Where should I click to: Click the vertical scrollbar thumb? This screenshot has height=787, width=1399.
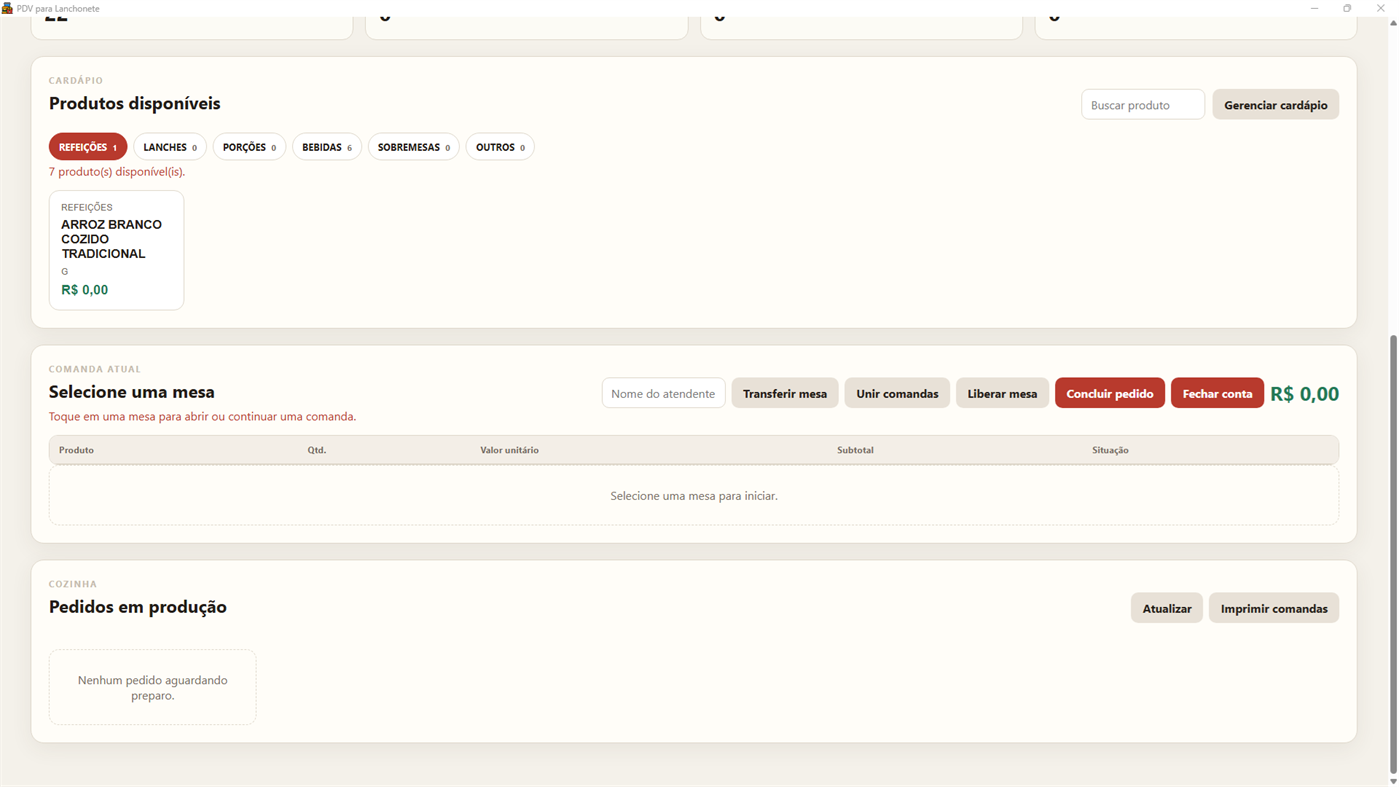tap(1393, 555)
